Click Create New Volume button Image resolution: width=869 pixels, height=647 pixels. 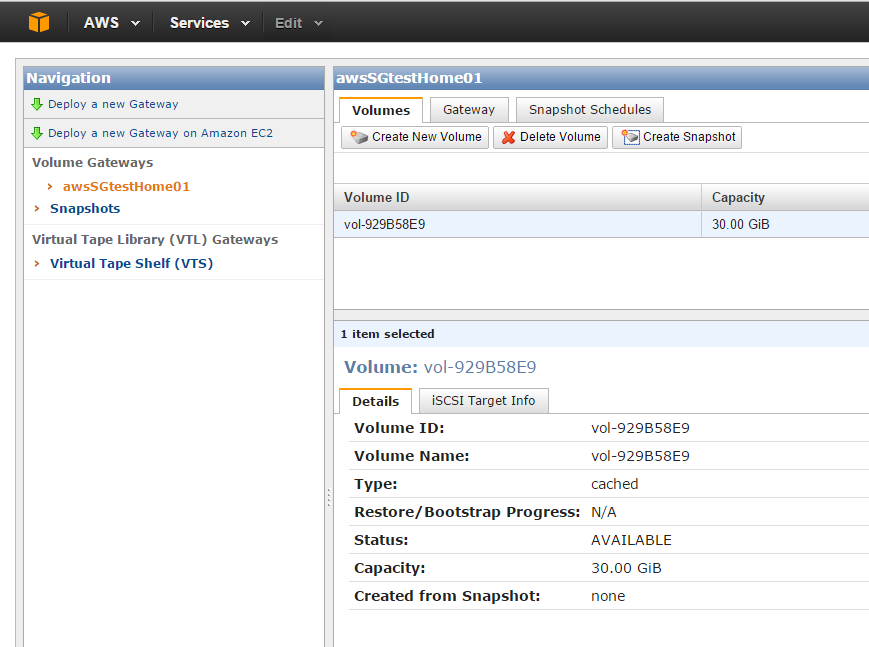coord(415,137)
